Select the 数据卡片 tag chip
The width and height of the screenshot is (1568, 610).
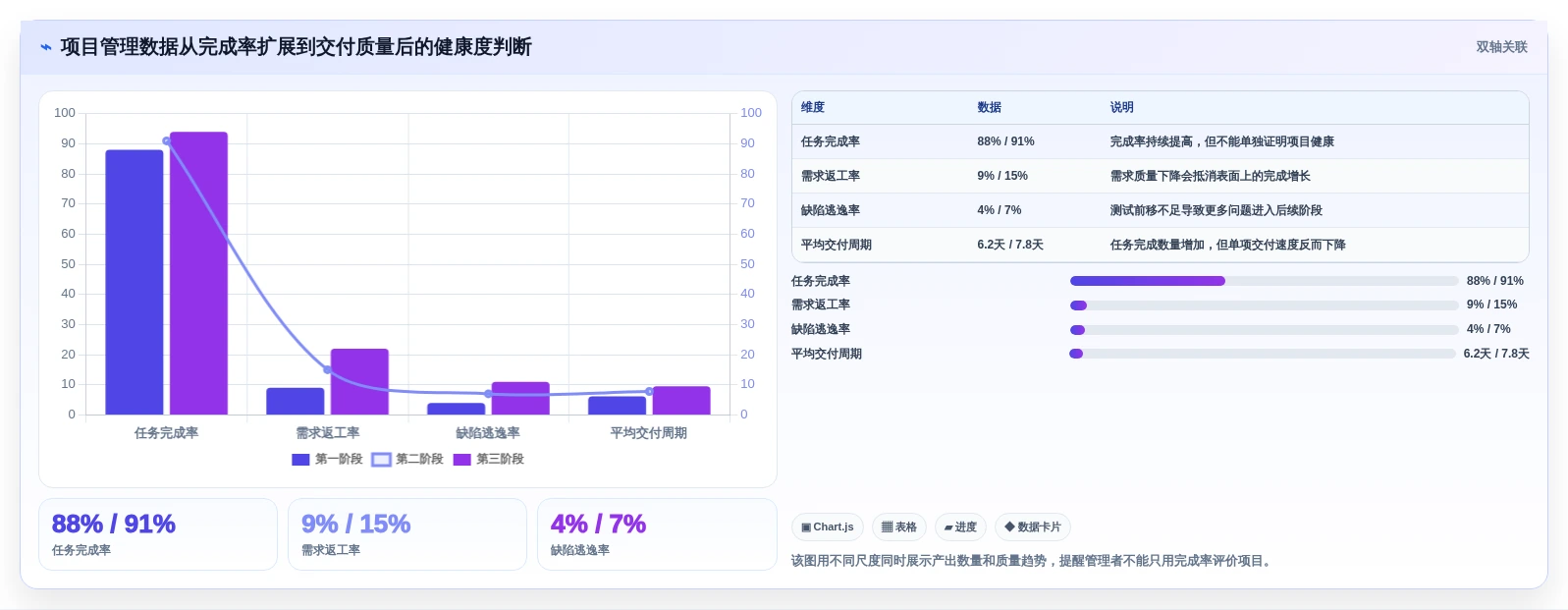coord(1033,527)
